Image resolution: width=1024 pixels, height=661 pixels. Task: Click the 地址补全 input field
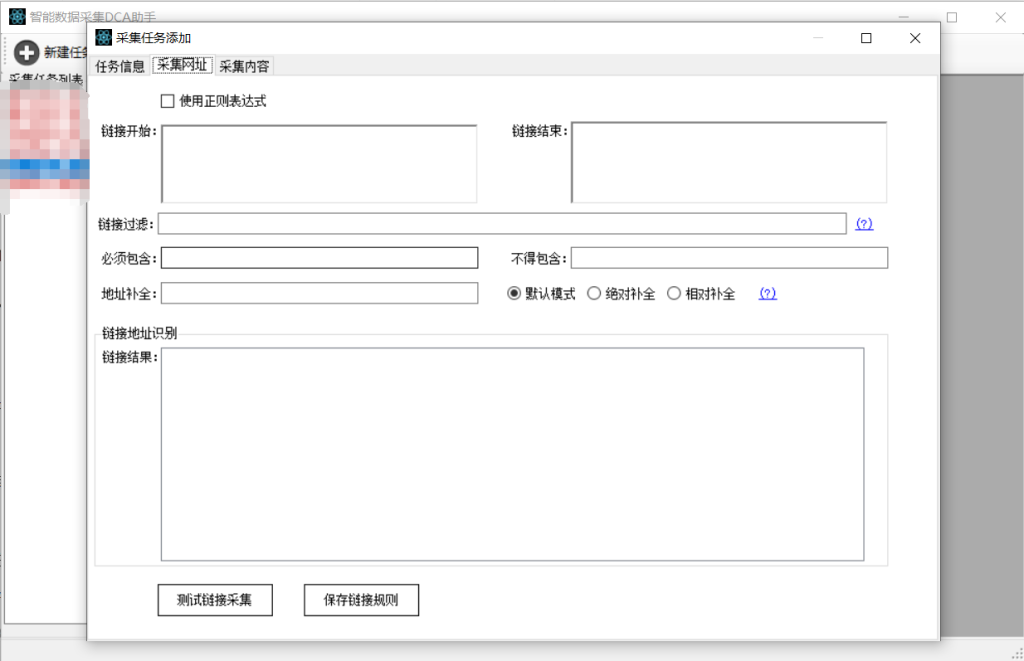(x=319, y=293)
